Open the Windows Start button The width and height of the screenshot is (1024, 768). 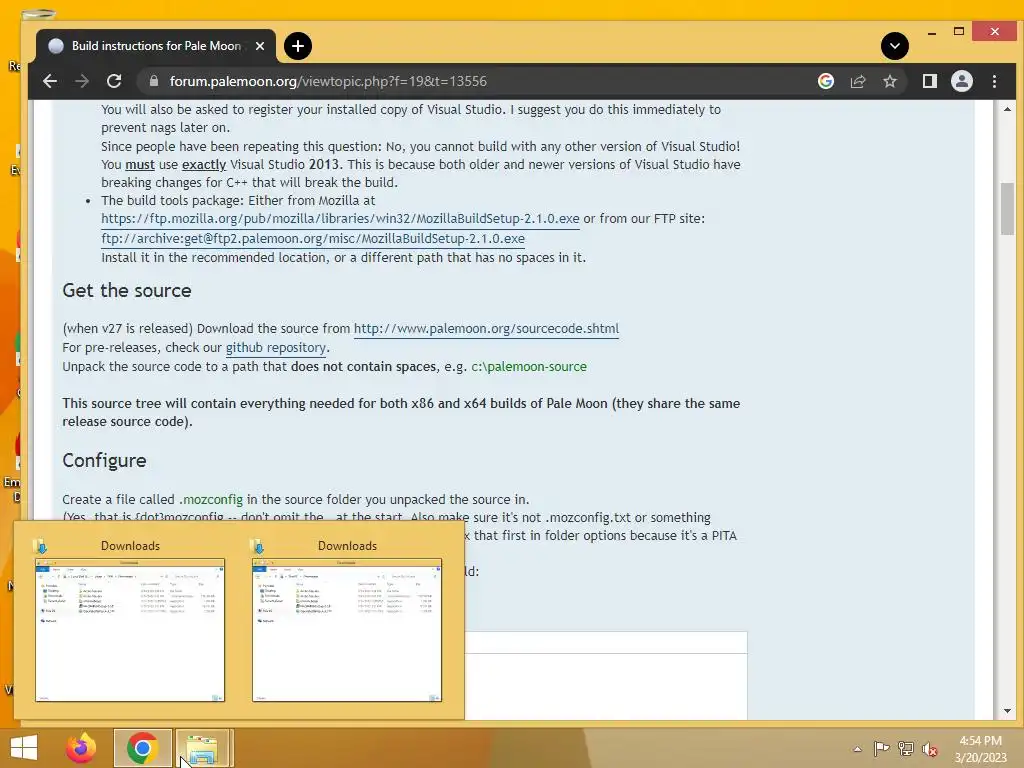pyautogui.click(x=24, y=748)
